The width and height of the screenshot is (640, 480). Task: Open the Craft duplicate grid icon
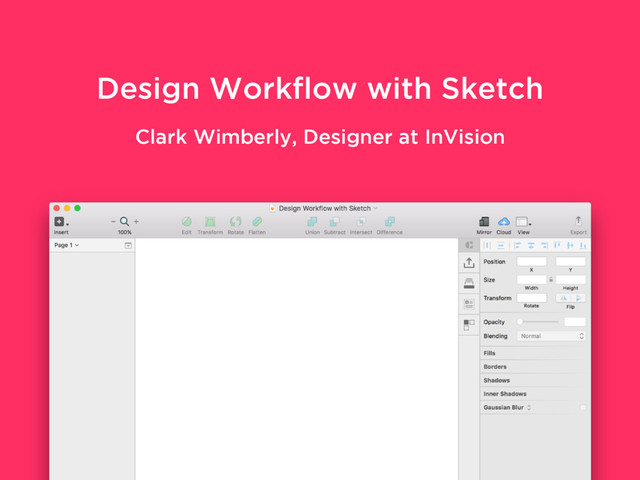(469, 325)
